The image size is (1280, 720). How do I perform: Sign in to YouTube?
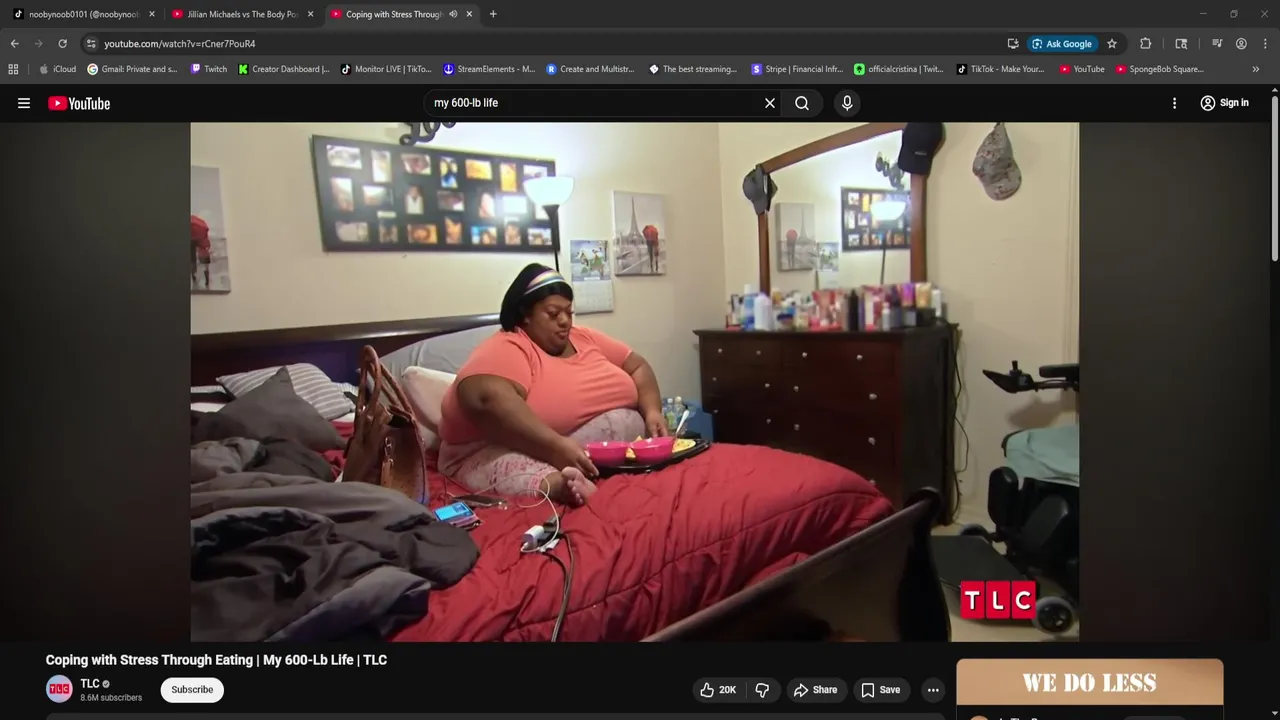point(1224,103)
